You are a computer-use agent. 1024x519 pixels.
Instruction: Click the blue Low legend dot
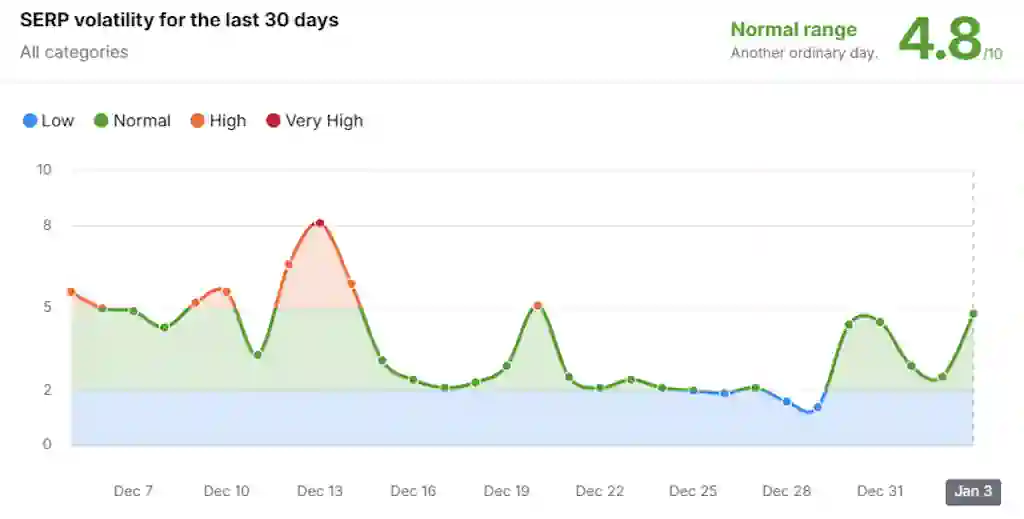pos(30,121)
